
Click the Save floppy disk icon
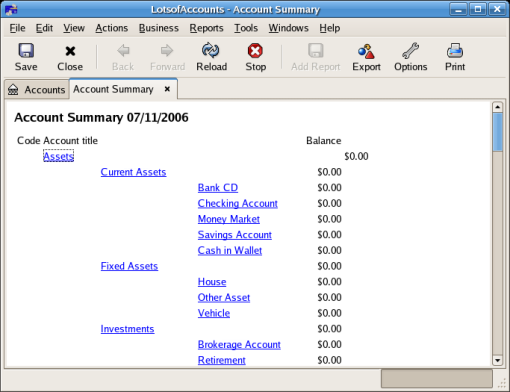(26, 51)
